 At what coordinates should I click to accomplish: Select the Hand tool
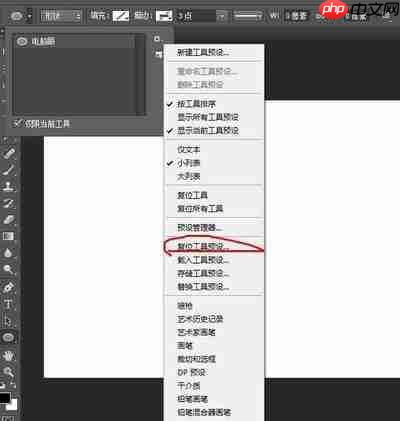click(x=9, y=356)
